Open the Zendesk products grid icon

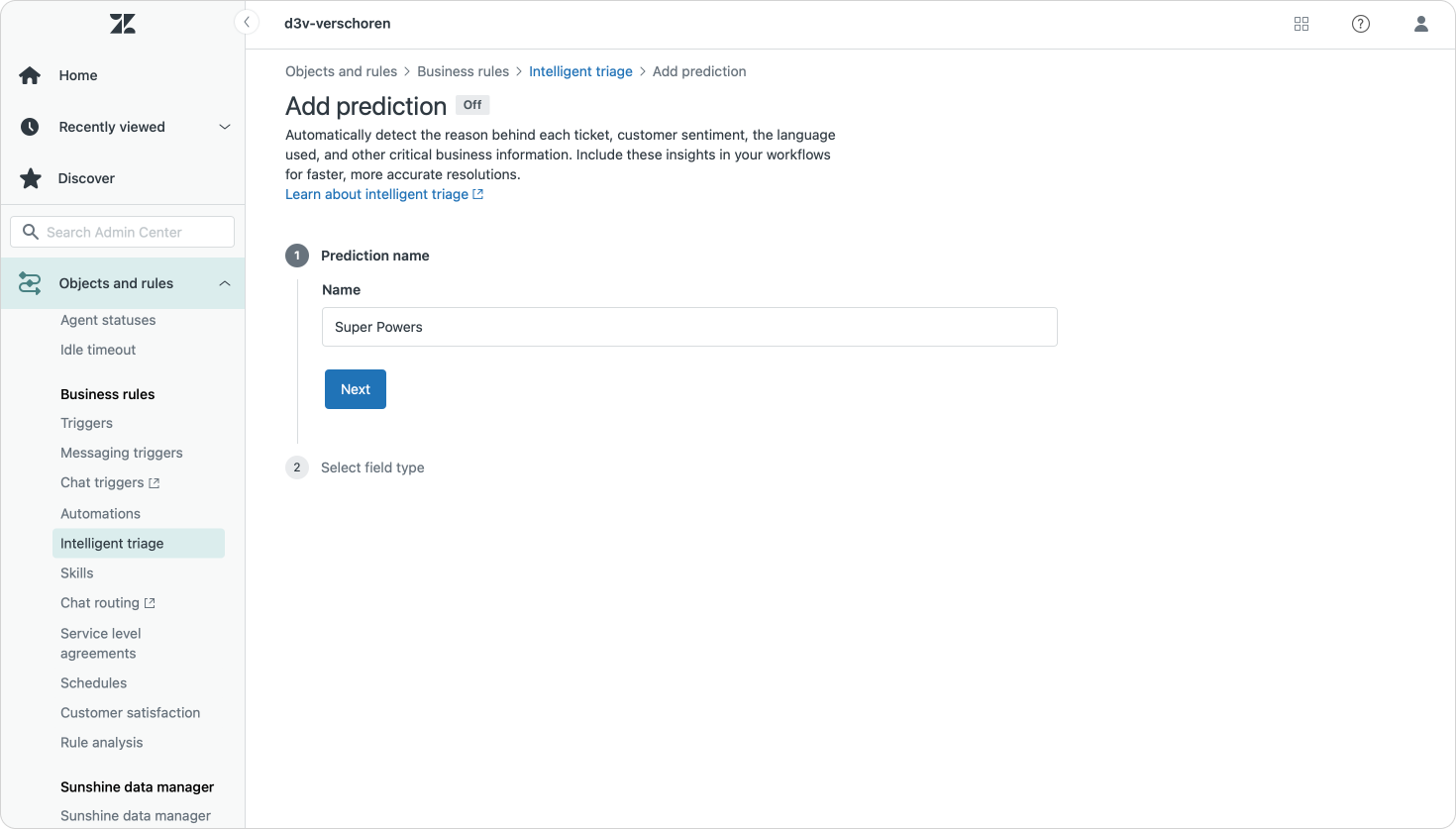tap(1301, 24)
